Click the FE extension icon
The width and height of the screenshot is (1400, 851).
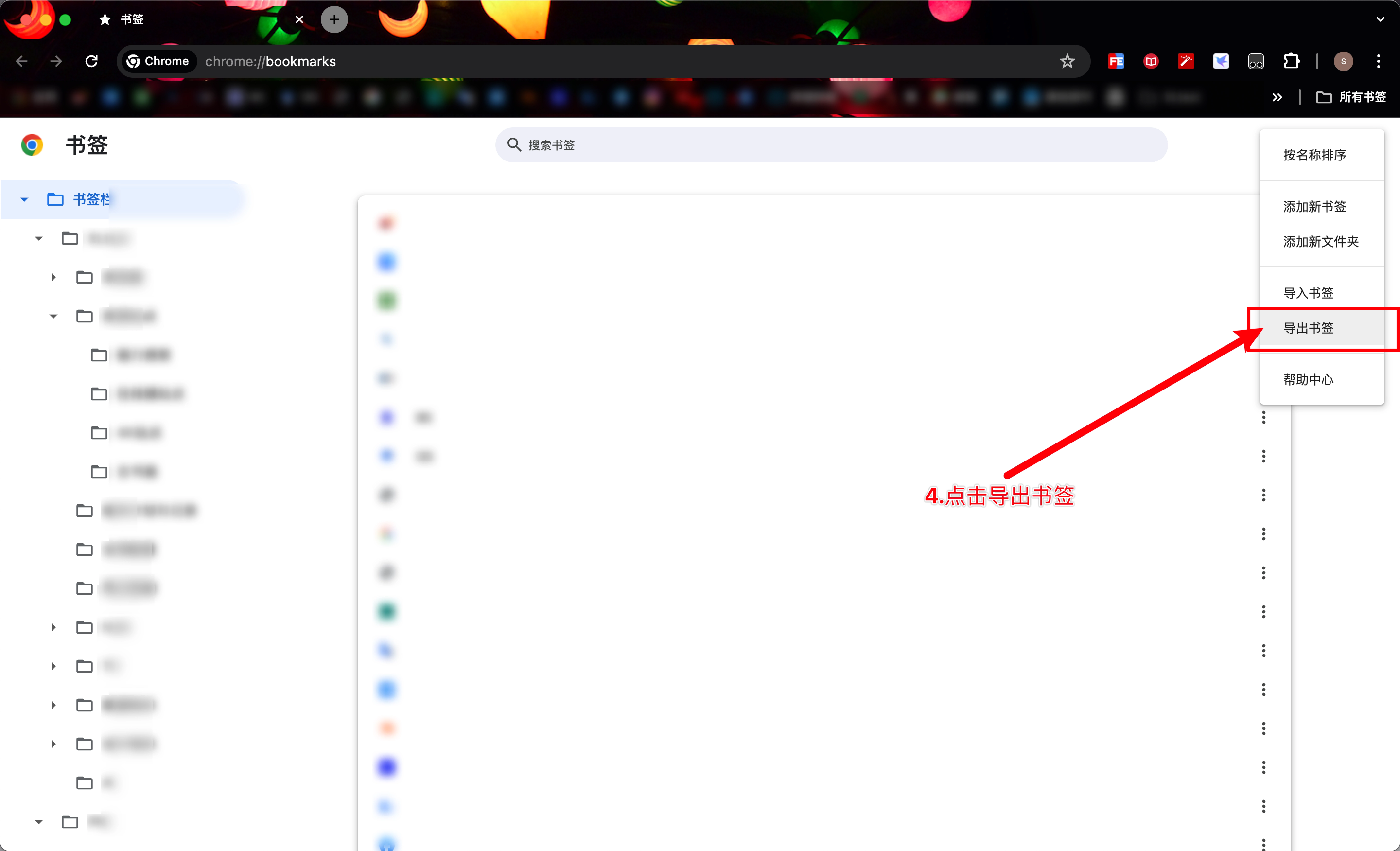pyautogui.click(x=1116, y=62)
